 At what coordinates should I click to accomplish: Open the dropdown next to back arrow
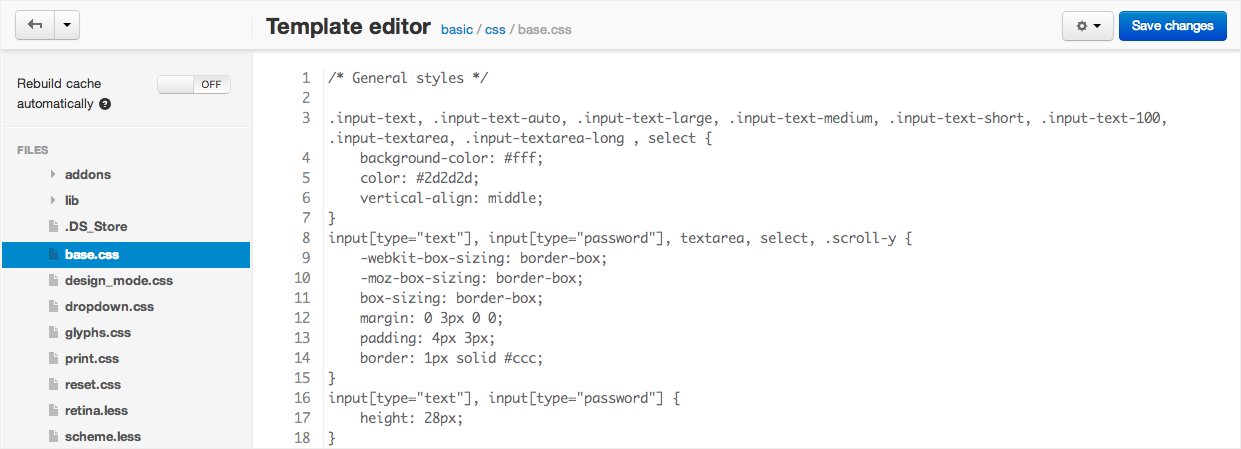coord(66,26)
